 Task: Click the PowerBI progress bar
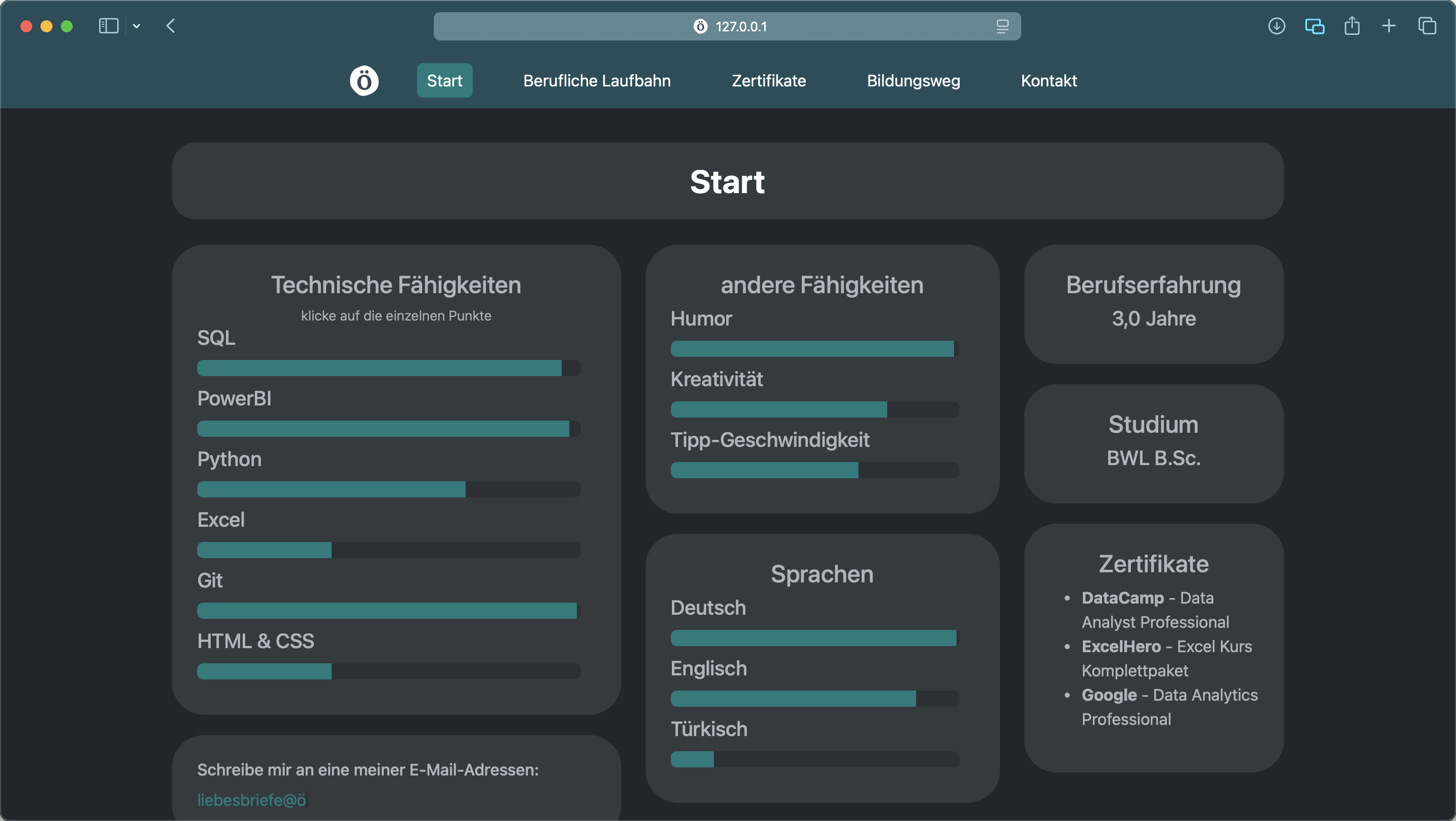pyautogui.click(x=389, y=429)
